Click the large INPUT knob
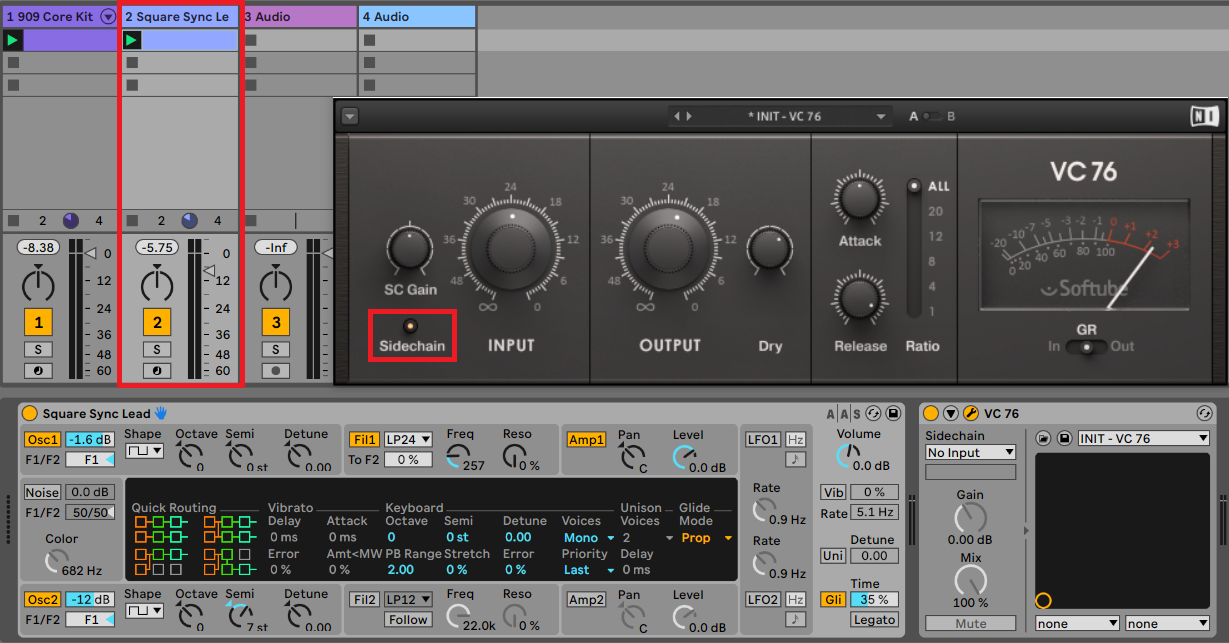 click(x=510, y=248)
